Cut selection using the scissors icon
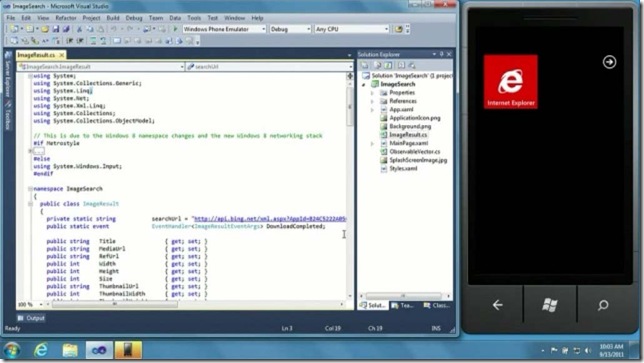This screenshot has width=644, height=363. pyautogui.click(x=79, y=29)
